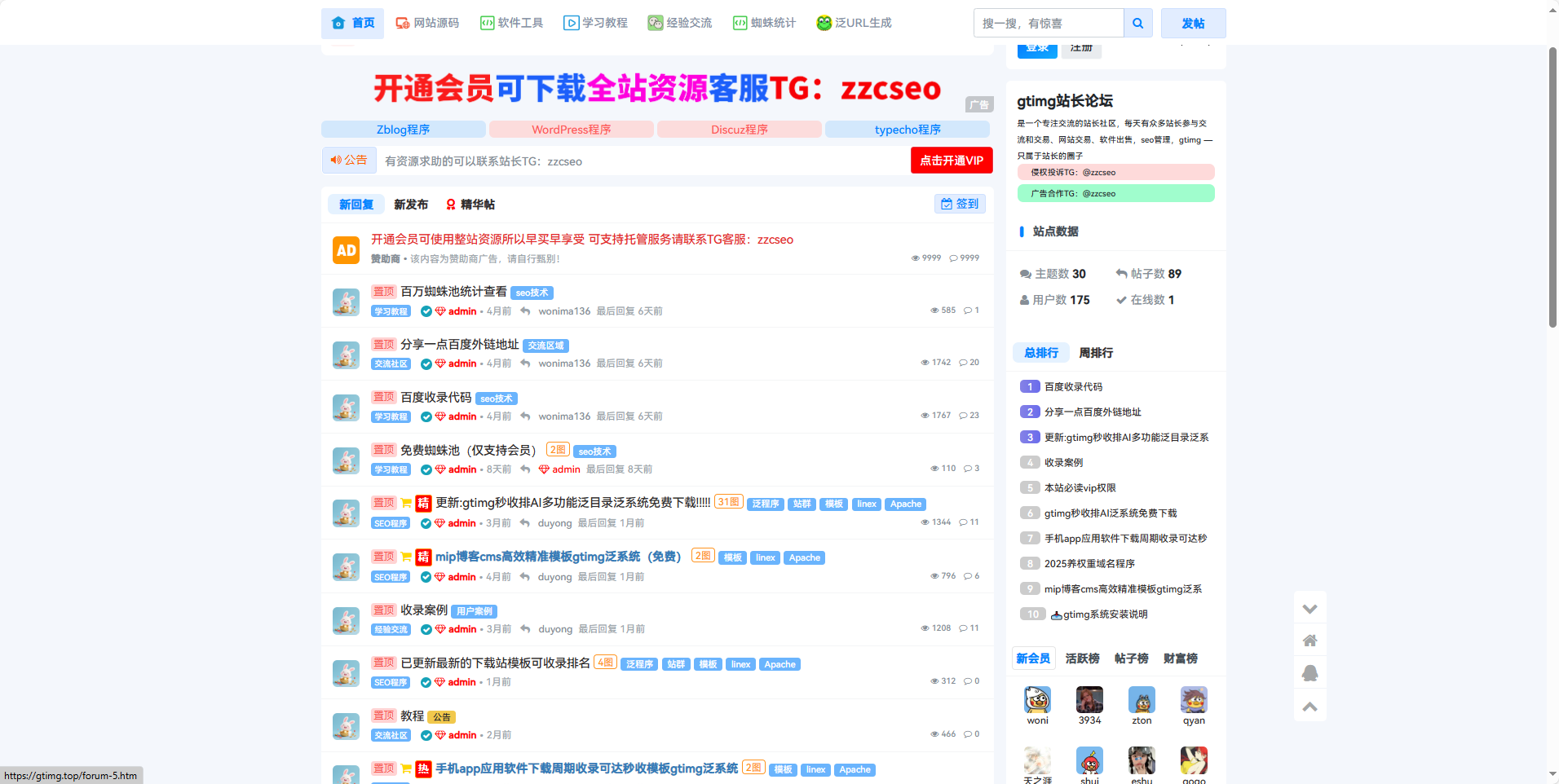This screenshot has height=784, width=1559.
Task: Open the 软件工具 menu item
Action: [511, 23]
